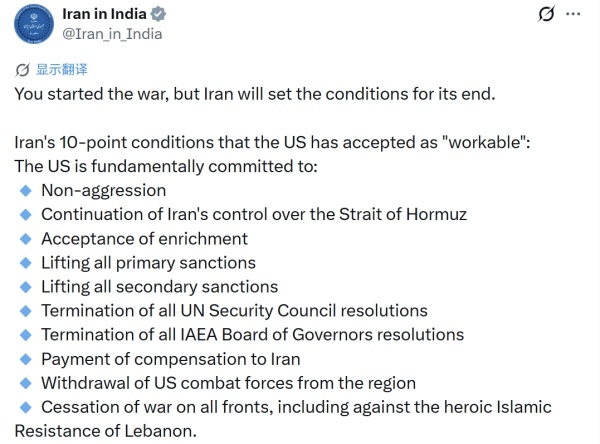Click the line about Strait of Hormuz control
Viewport: 600px width, 444px height.
point(254,214)
